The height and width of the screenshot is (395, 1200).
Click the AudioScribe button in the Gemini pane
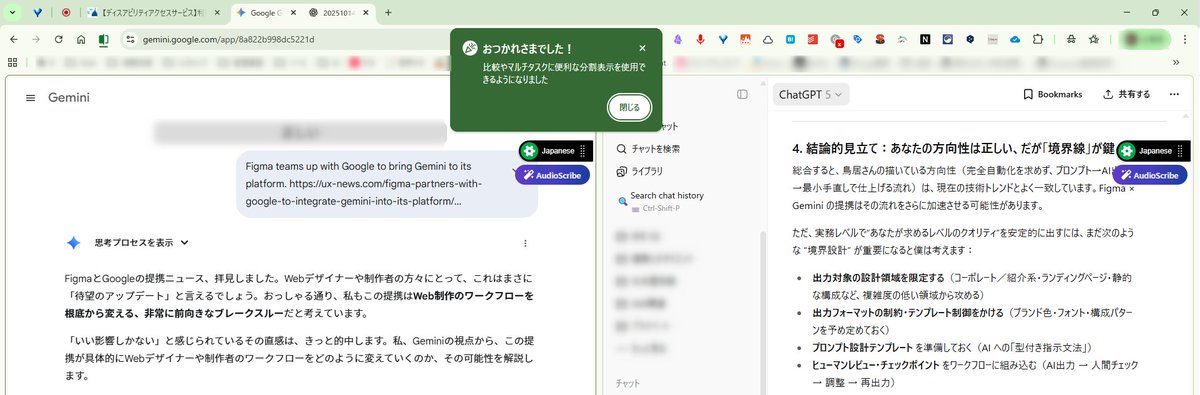(552, 174)
